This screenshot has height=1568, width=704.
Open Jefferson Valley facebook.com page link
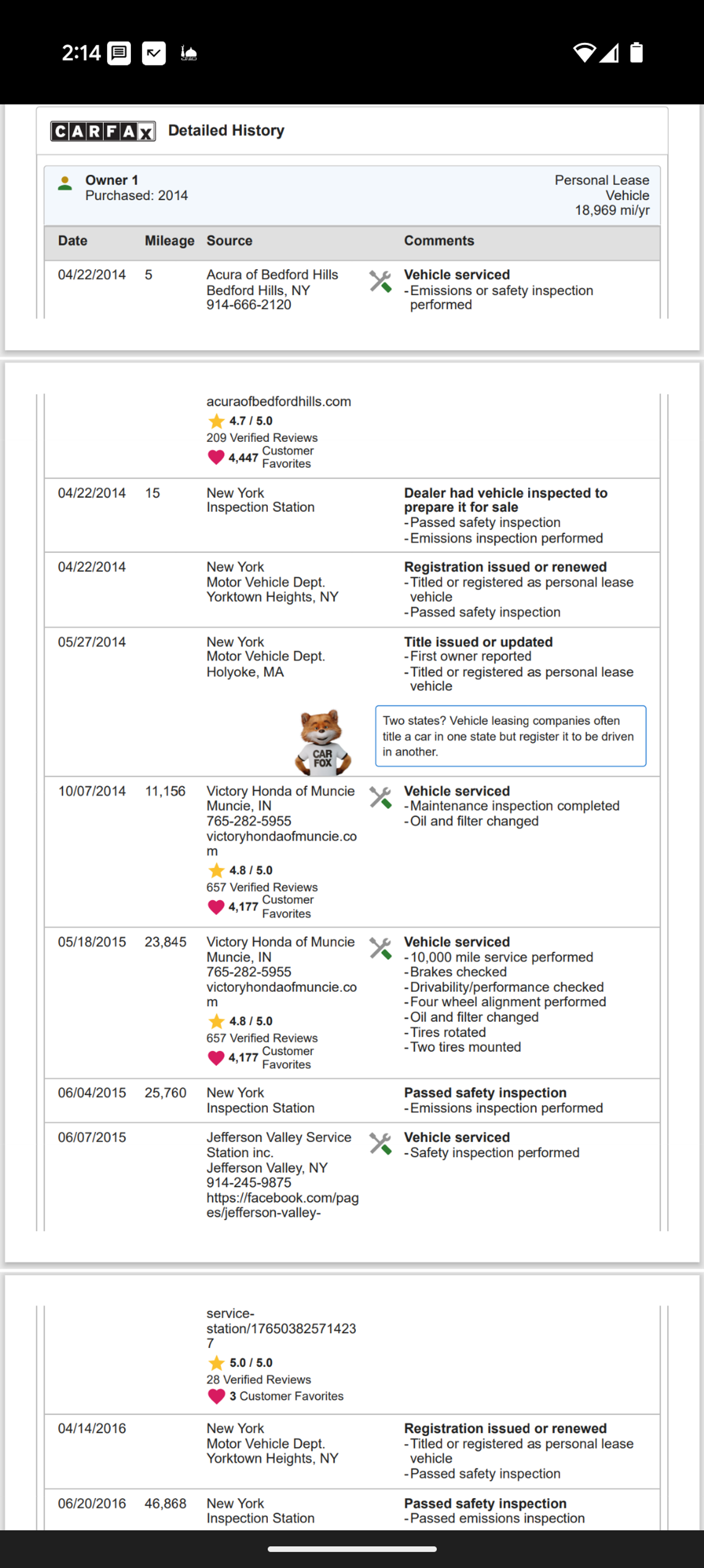[x=282, y=1205]
